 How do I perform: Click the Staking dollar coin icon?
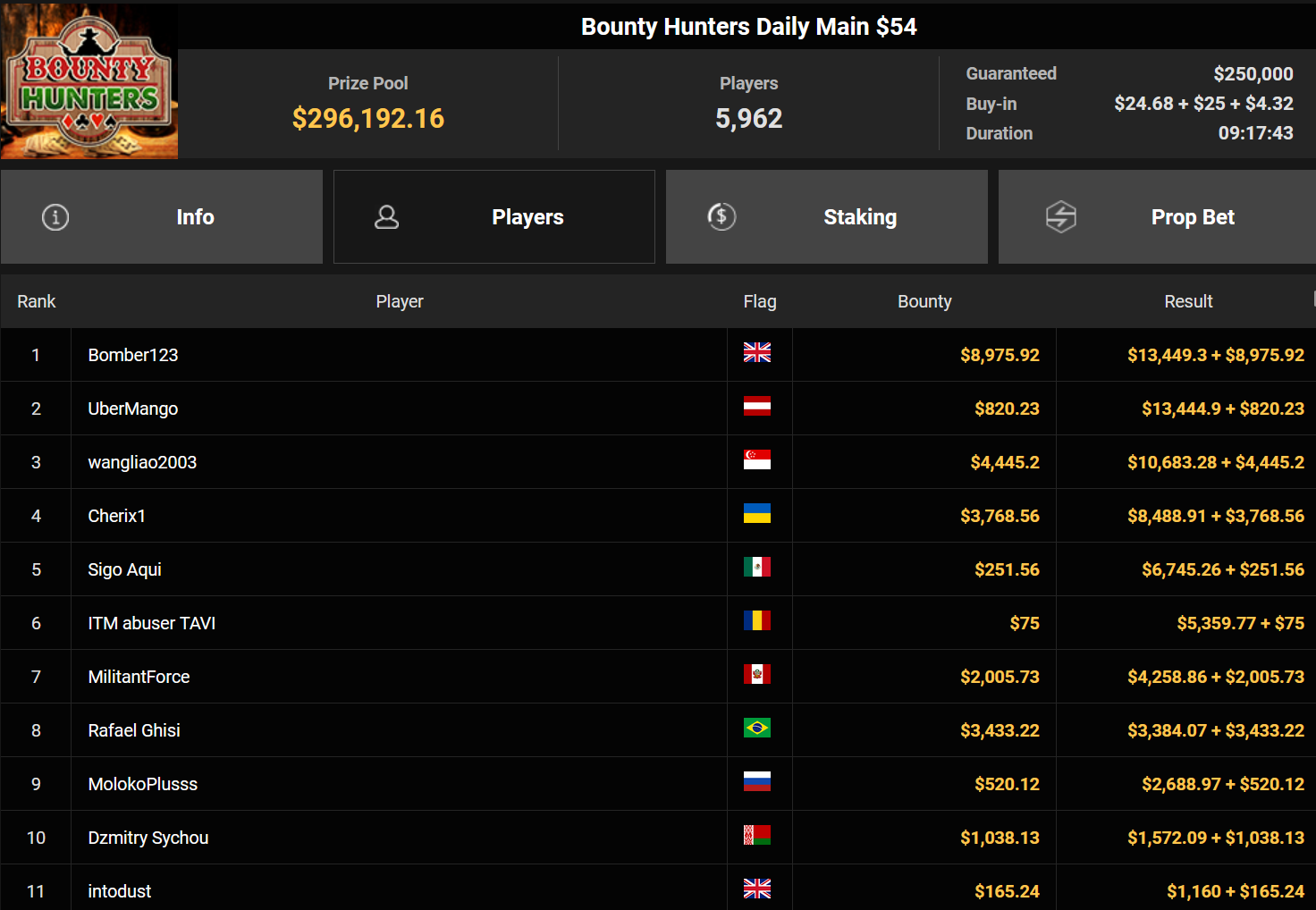(x=721, y=216)
